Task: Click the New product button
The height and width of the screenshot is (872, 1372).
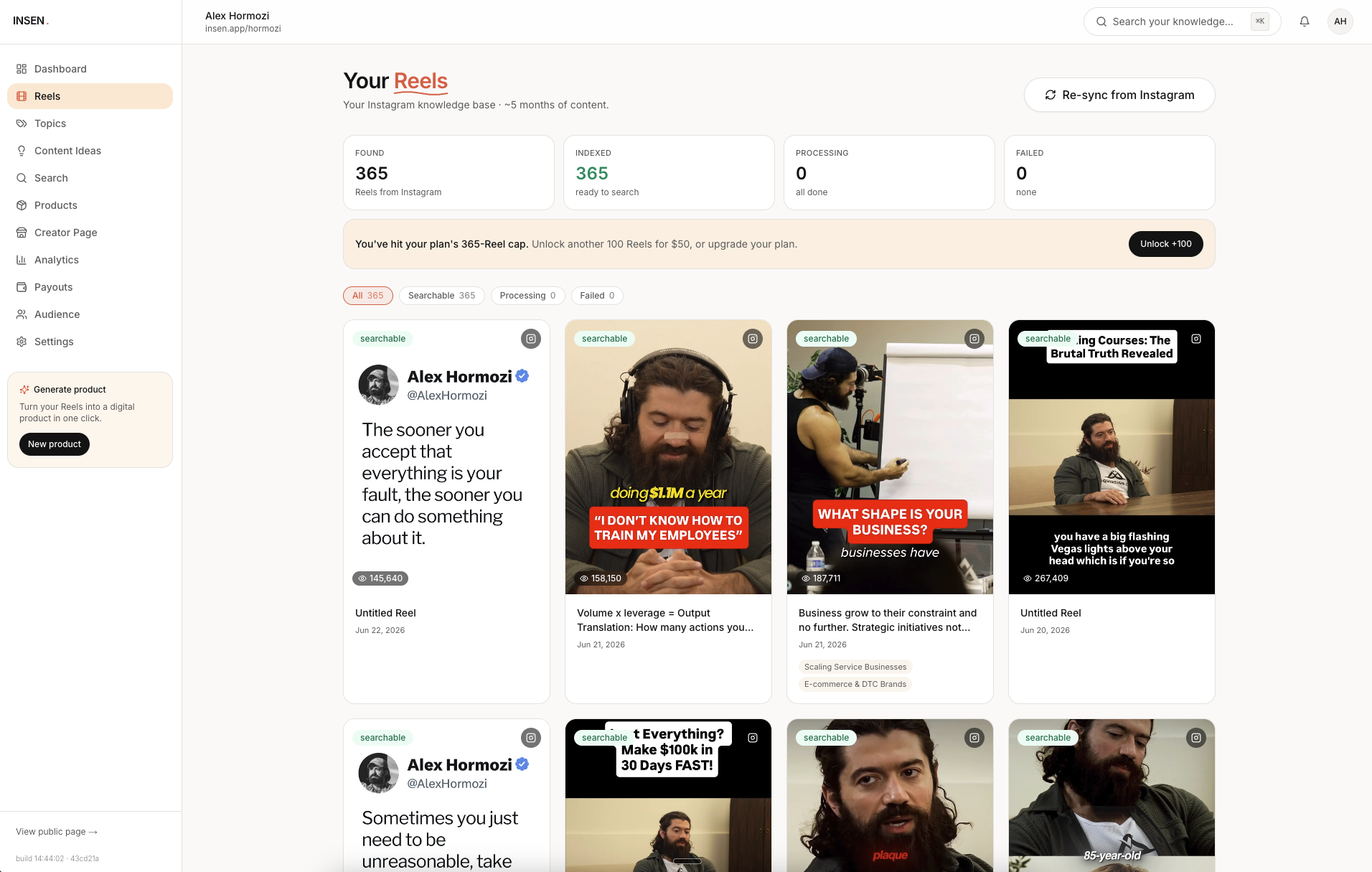Action: (55, 444)
